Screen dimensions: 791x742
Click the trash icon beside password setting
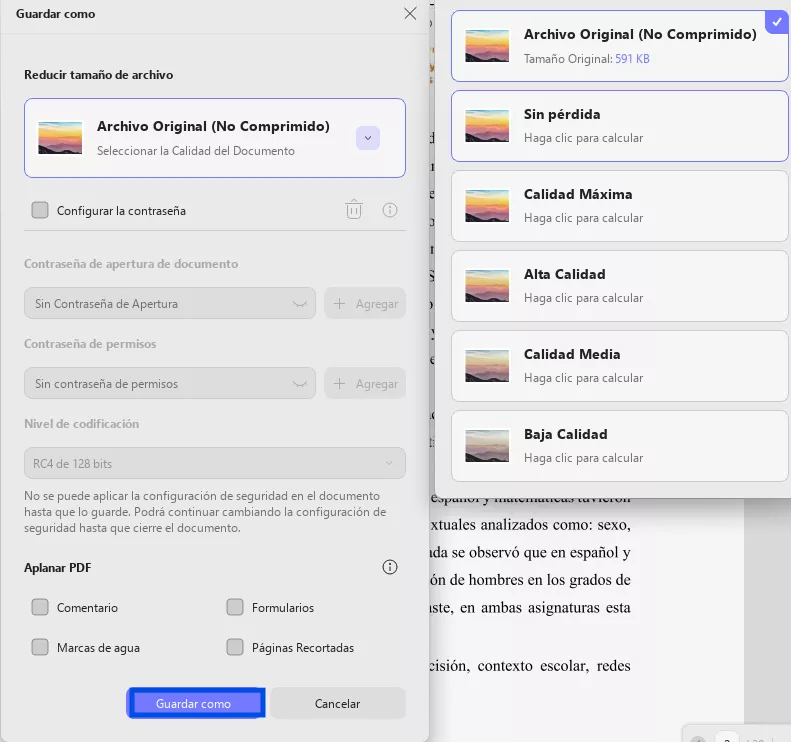click(354, 210)
